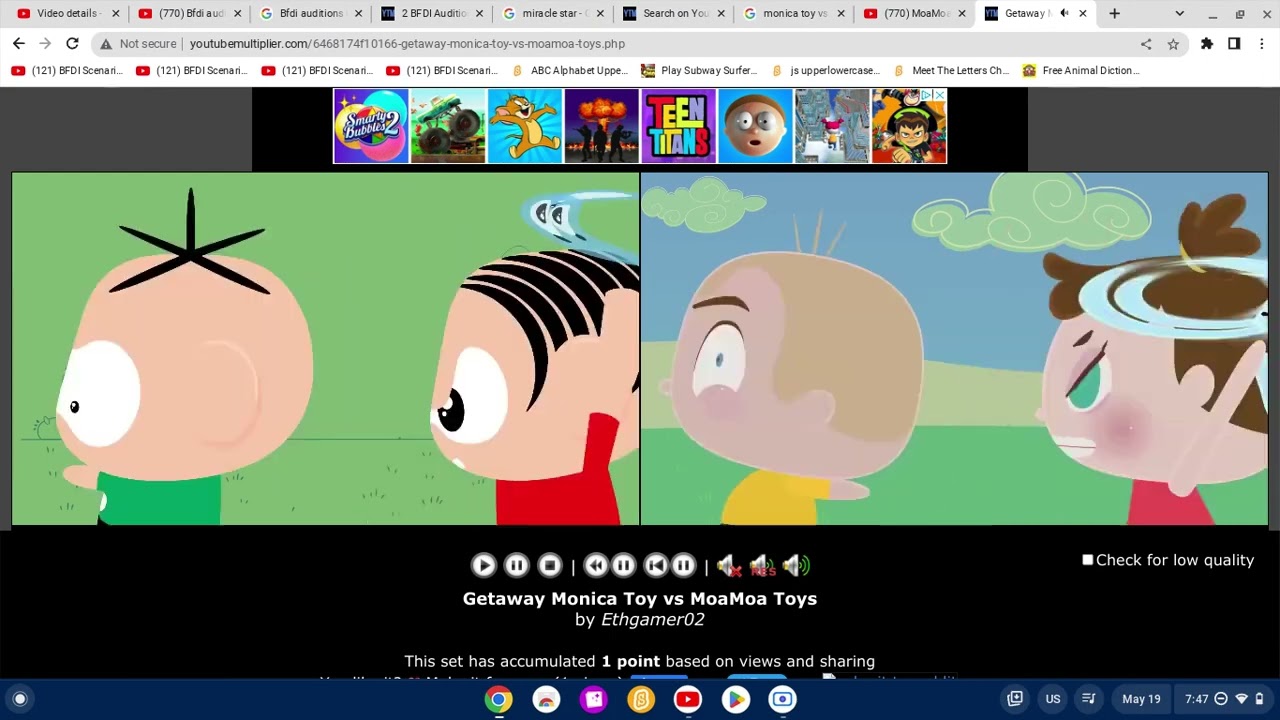Open the js upperlowercase bookmark
This screenshot has height=720, width=1280.
[x=826, y=71]
